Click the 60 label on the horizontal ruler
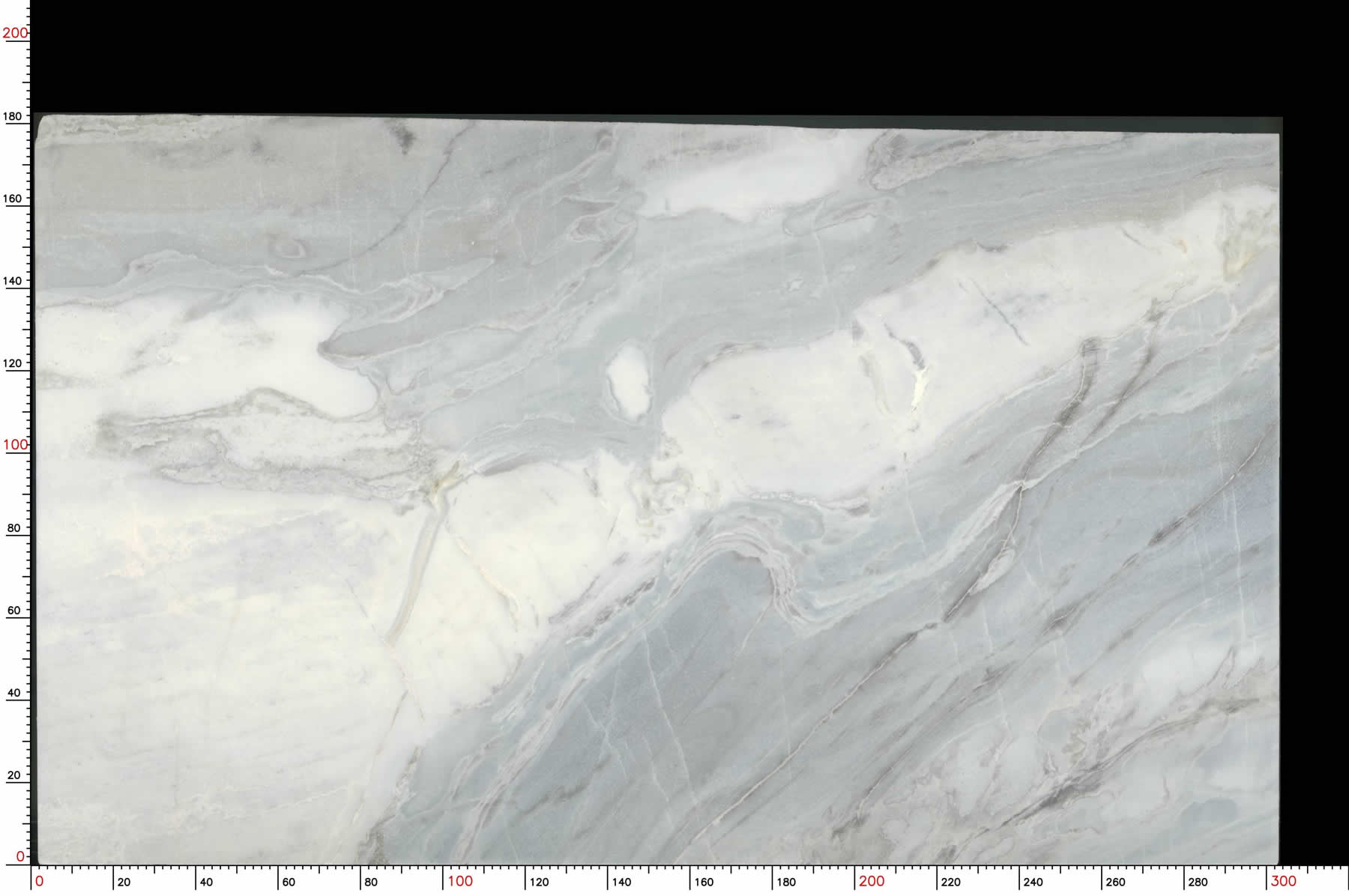The height and width of the screenshot is (896, 1349). click(x=289, y=882)
